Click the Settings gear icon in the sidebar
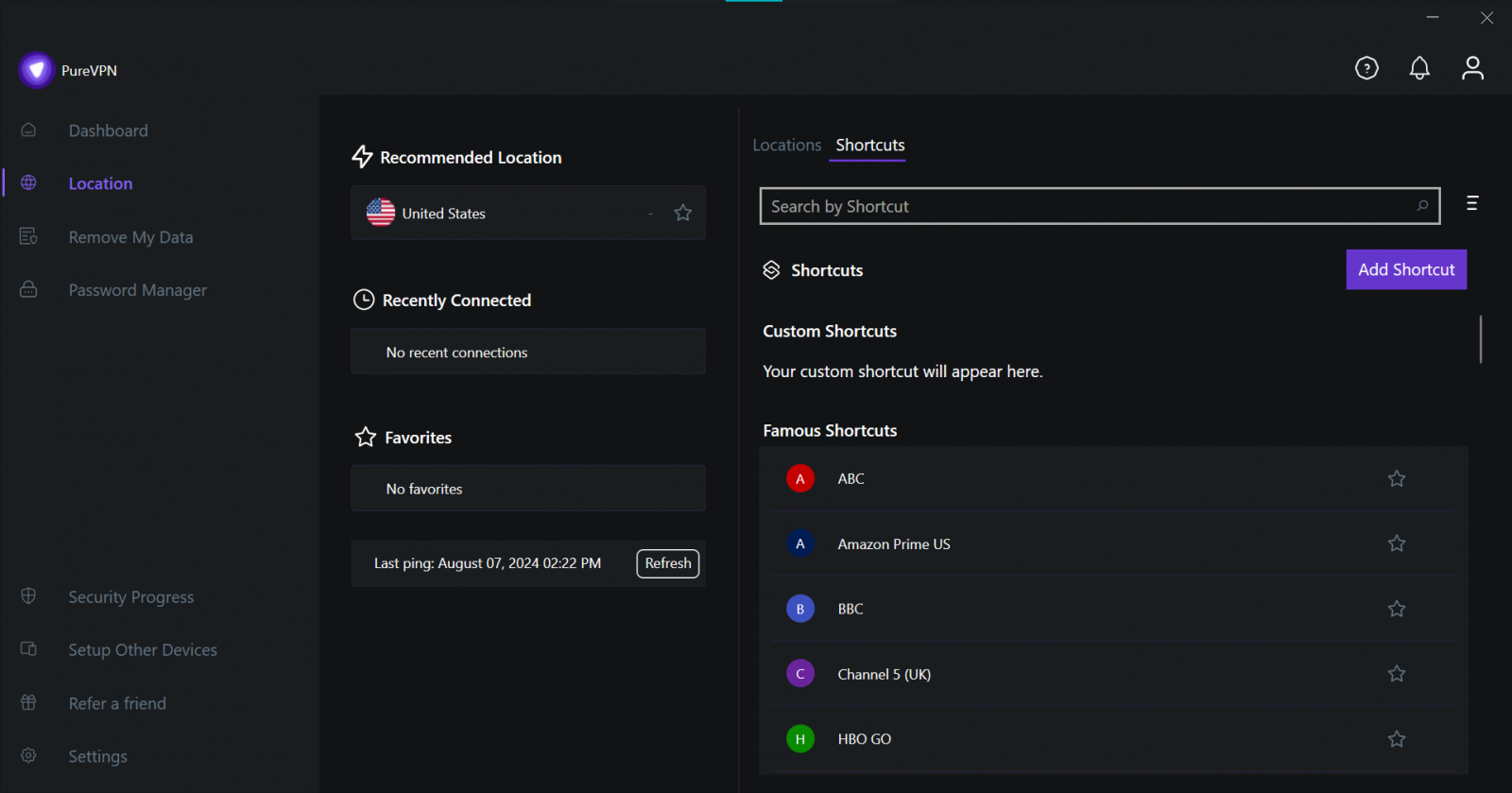This screenshot has width=1512, height=793. click(28, 756)
